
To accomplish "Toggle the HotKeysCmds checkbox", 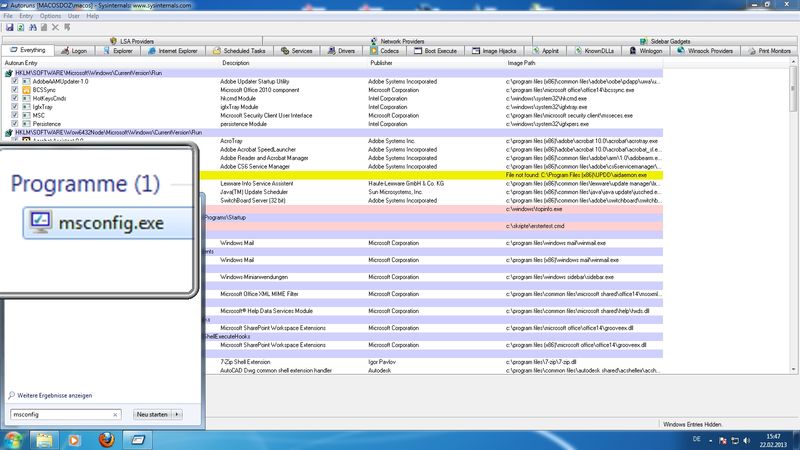I will click(x=14, y=98).
